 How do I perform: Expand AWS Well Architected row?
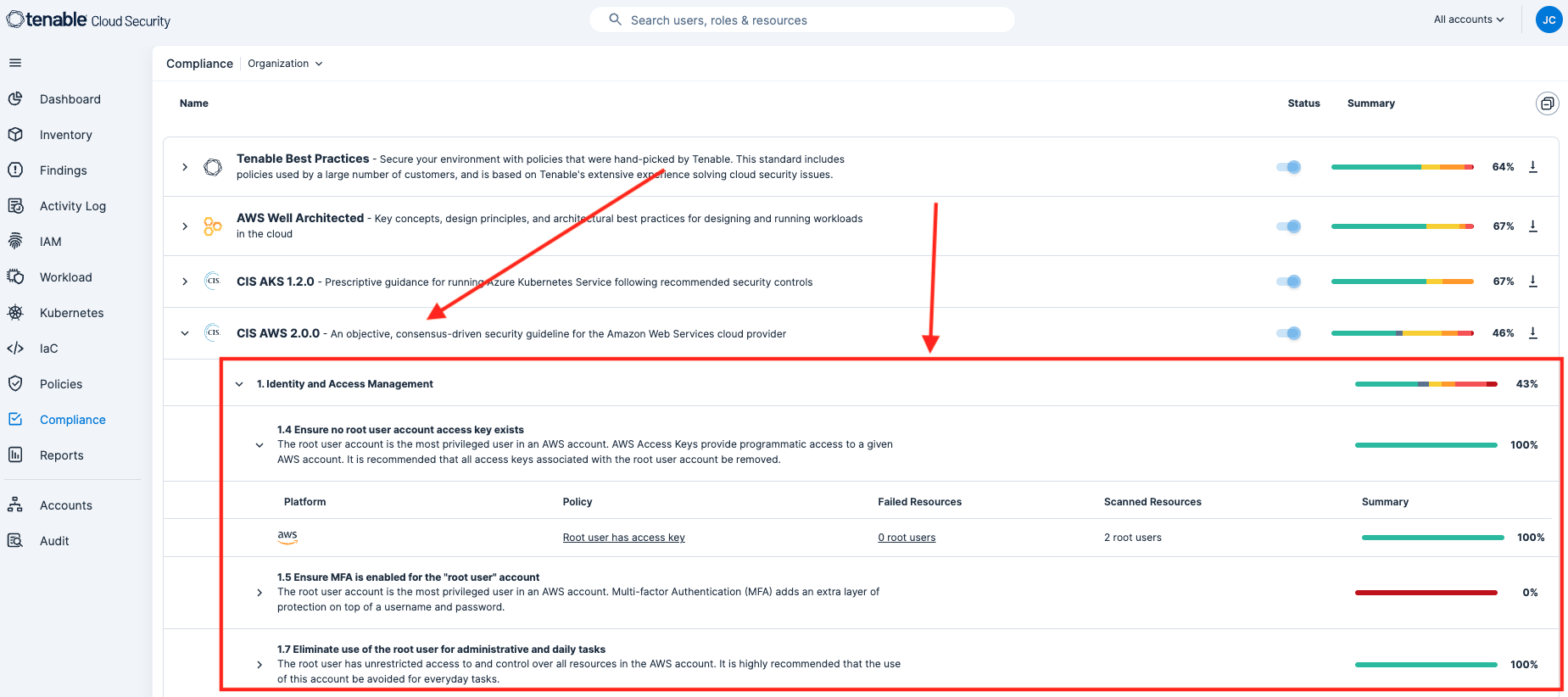click(x=185, y=226)
